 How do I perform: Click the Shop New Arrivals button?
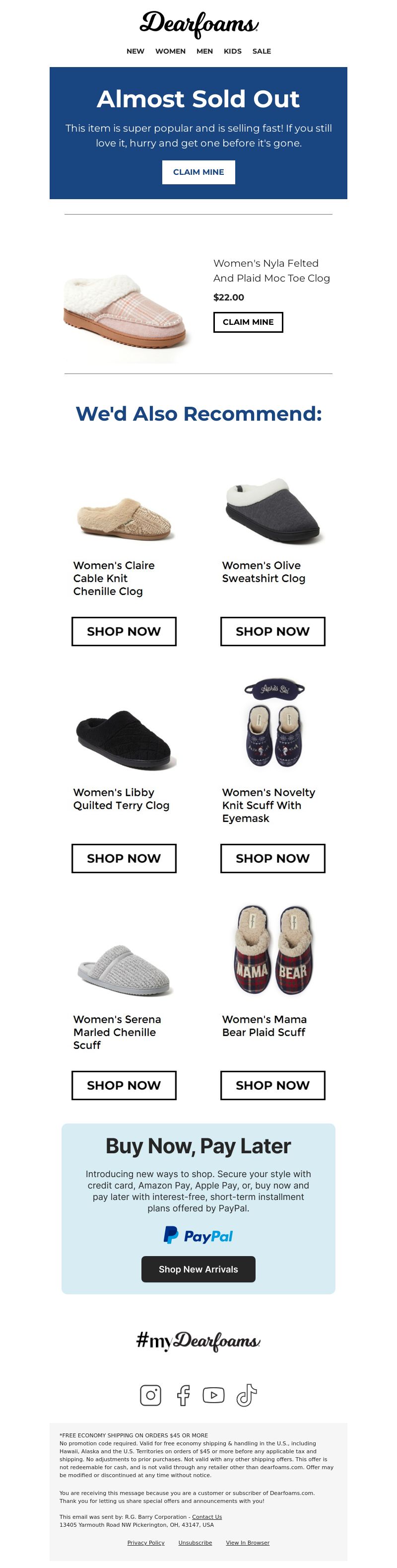[198, 1269]
